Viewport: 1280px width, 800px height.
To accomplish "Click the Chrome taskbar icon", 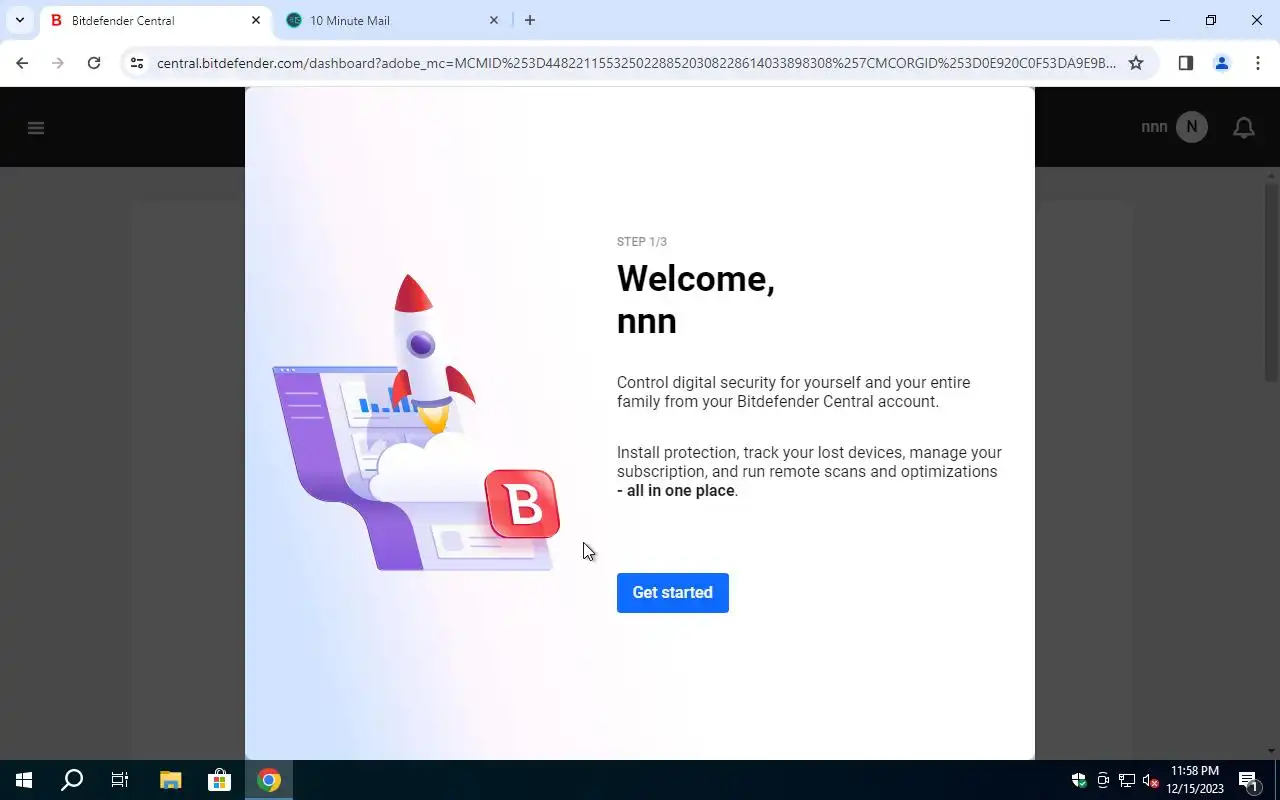I will (x=268, y=780).
